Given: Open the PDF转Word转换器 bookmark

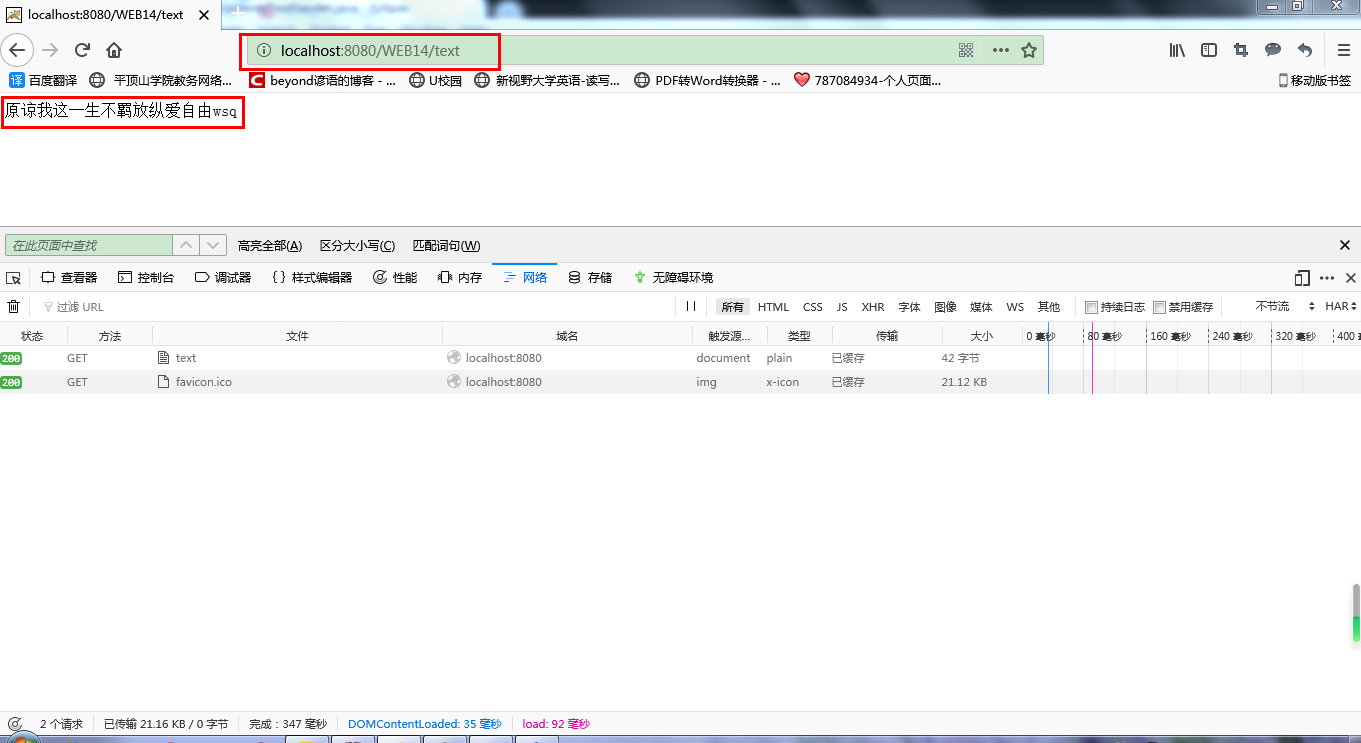Looking at the screenshot, I should [707, 80].
